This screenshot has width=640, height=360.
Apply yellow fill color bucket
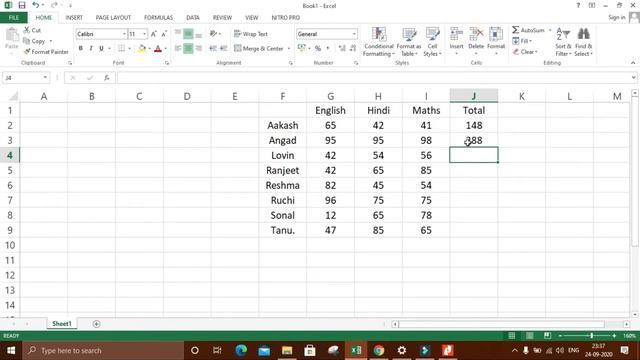click(142, 49)
